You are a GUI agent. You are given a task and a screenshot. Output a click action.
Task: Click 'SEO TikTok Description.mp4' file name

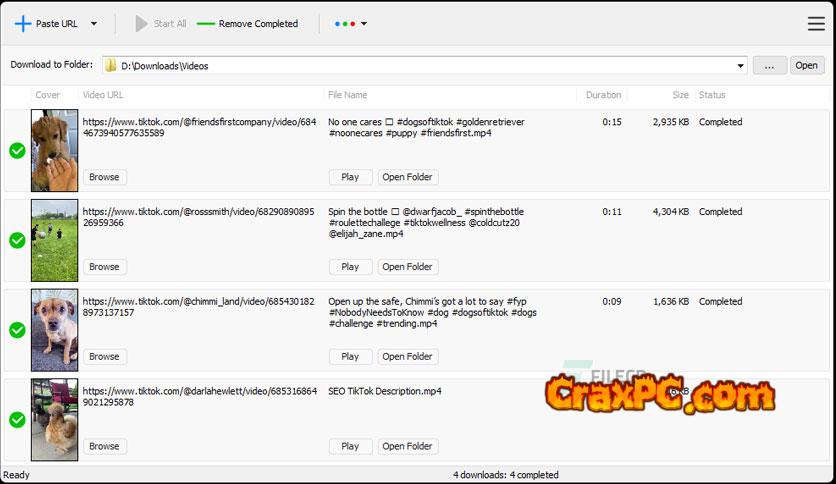coord(385,391)
